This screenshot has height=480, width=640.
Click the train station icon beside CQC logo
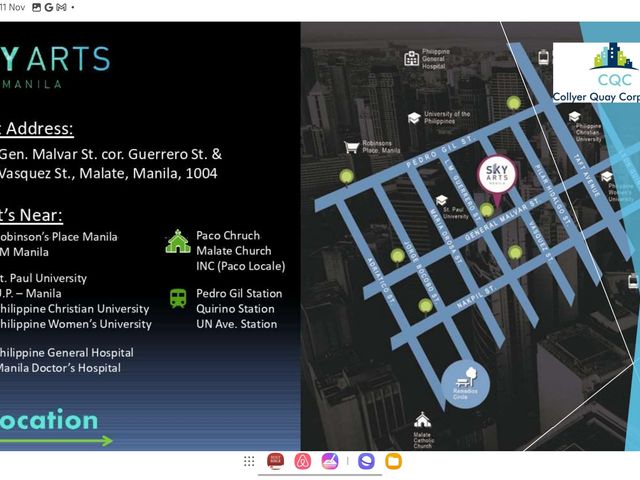pyautogui.click(x=544, y=57)
